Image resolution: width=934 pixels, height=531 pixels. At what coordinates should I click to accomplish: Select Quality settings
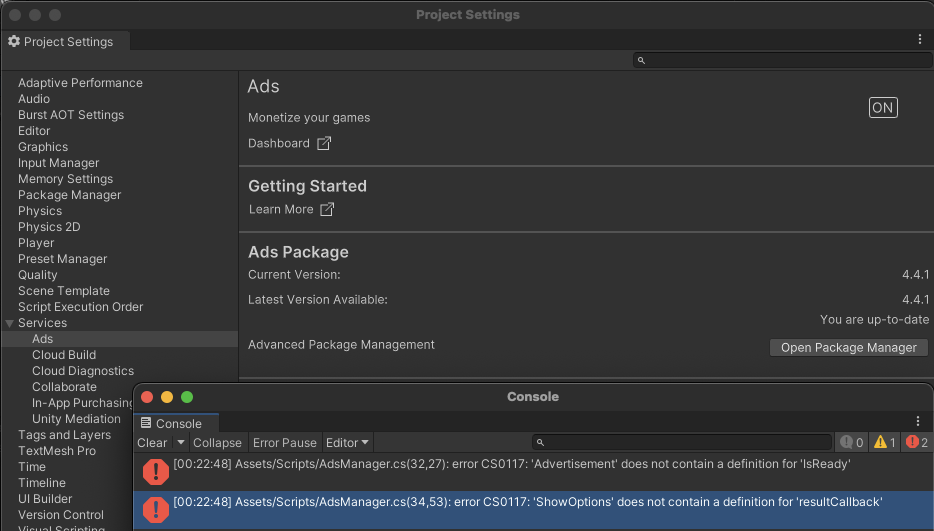coord(38,275)
